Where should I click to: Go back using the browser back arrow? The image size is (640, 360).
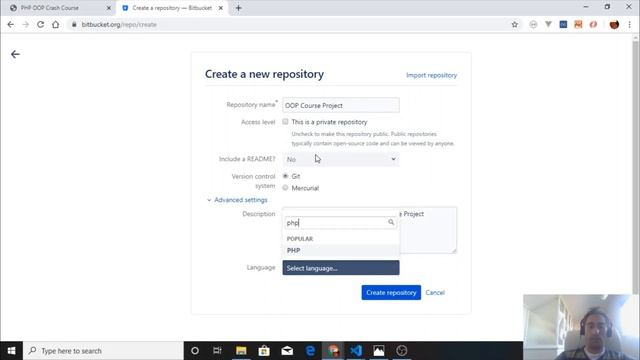(x=11, y=24)
